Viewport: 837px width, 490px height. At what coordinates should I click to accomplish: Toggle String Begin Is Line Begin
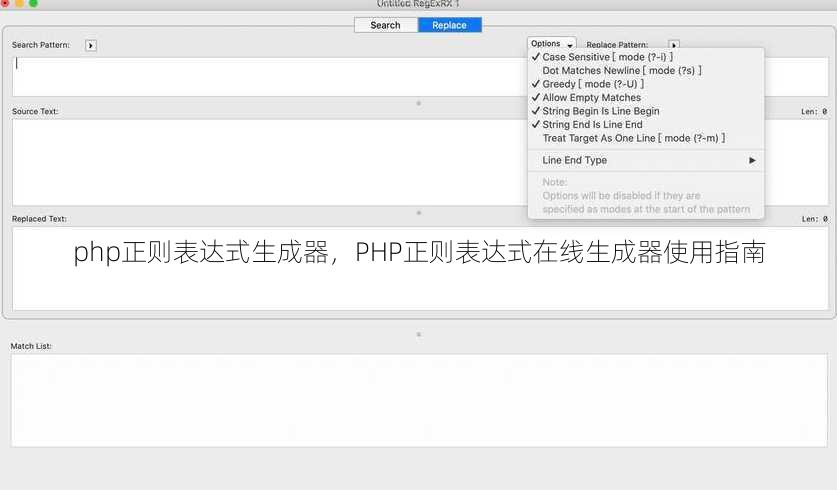point(646,111)
